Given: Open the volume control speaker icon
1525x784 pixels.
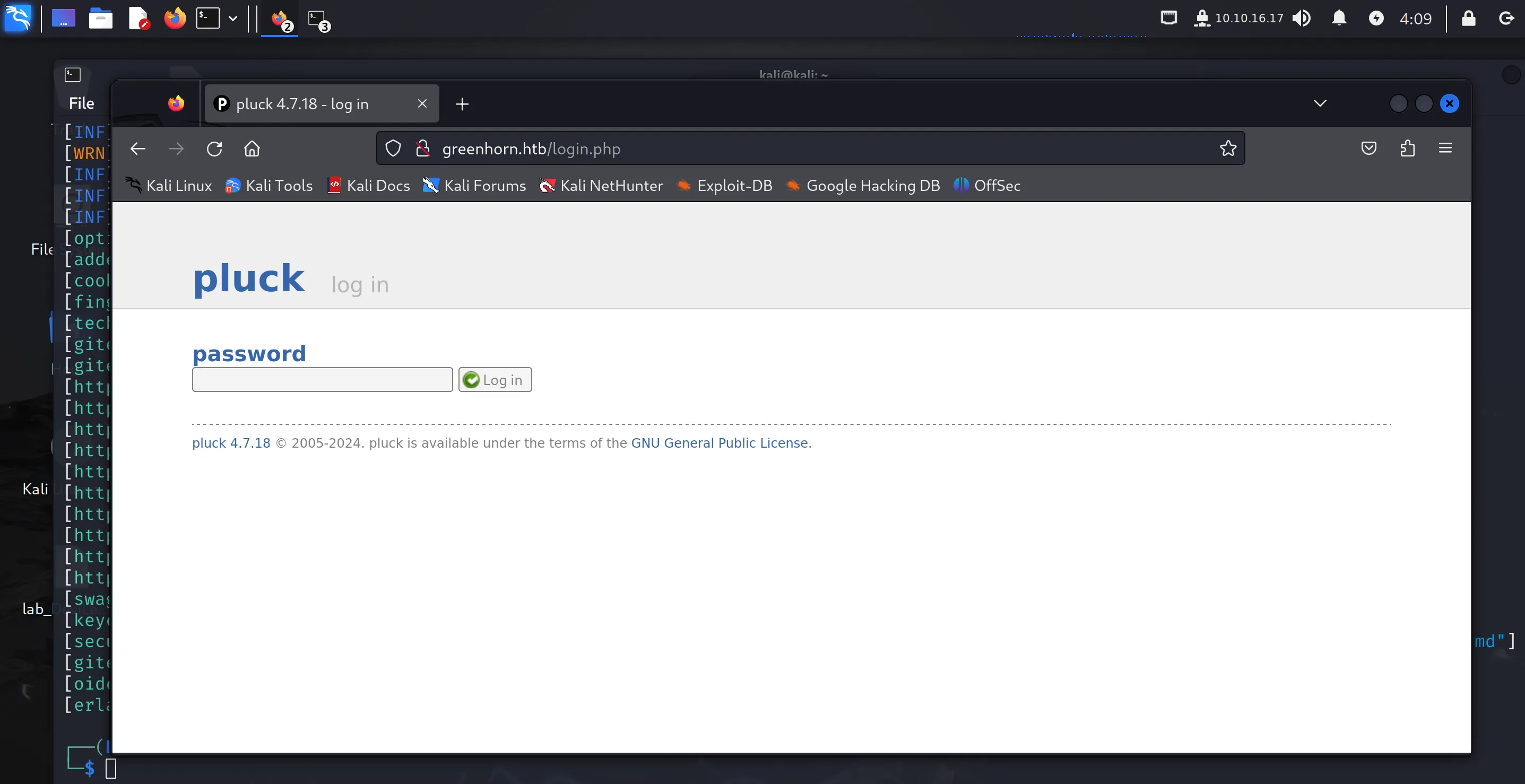Looking at the screenshot, I should click(x=1302, y=18).
